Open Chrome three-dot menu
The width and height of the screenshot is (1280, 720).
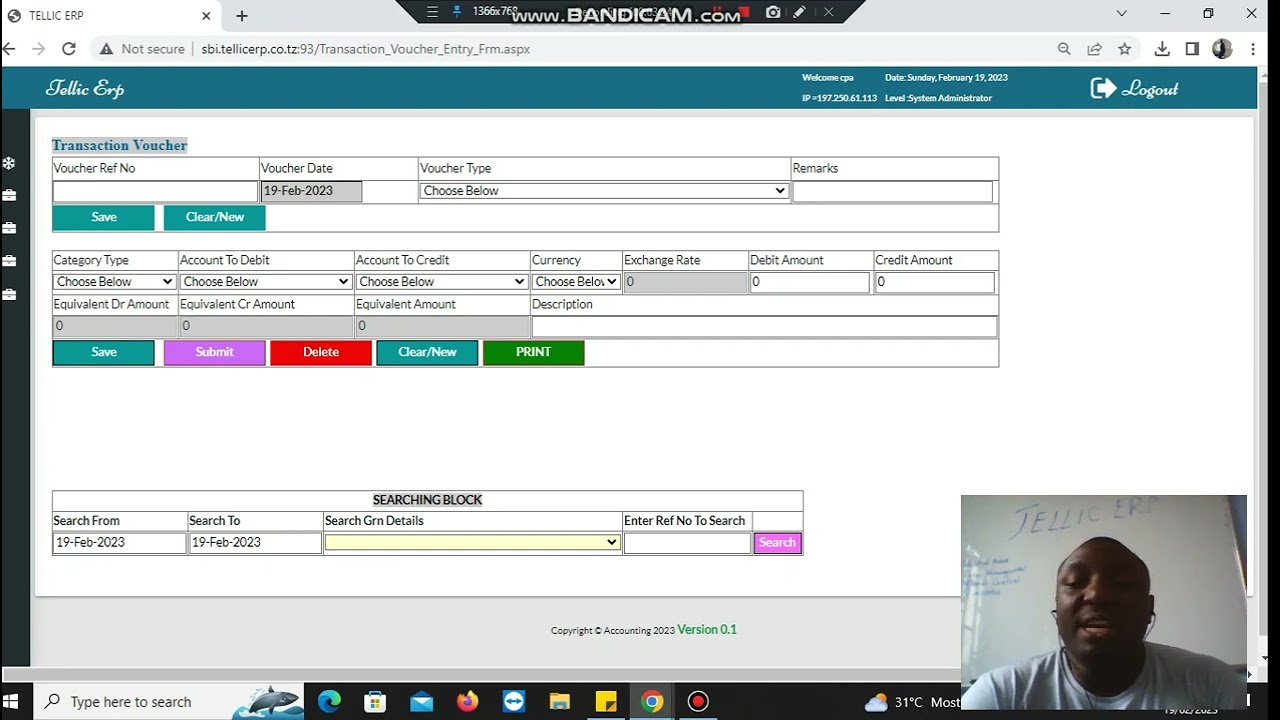1253,49
